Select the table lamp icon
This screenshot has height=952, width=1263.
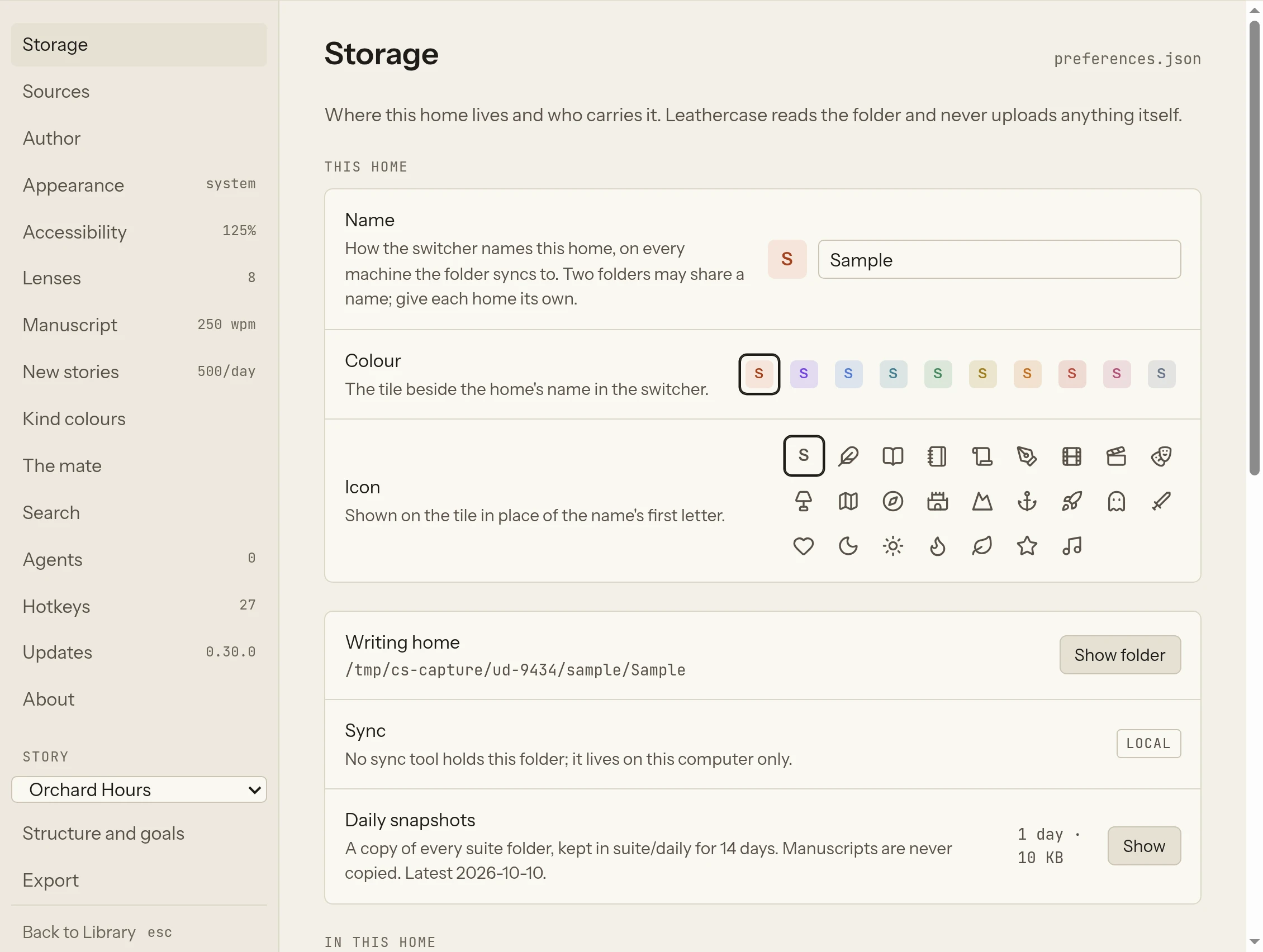tap(804, 501)
